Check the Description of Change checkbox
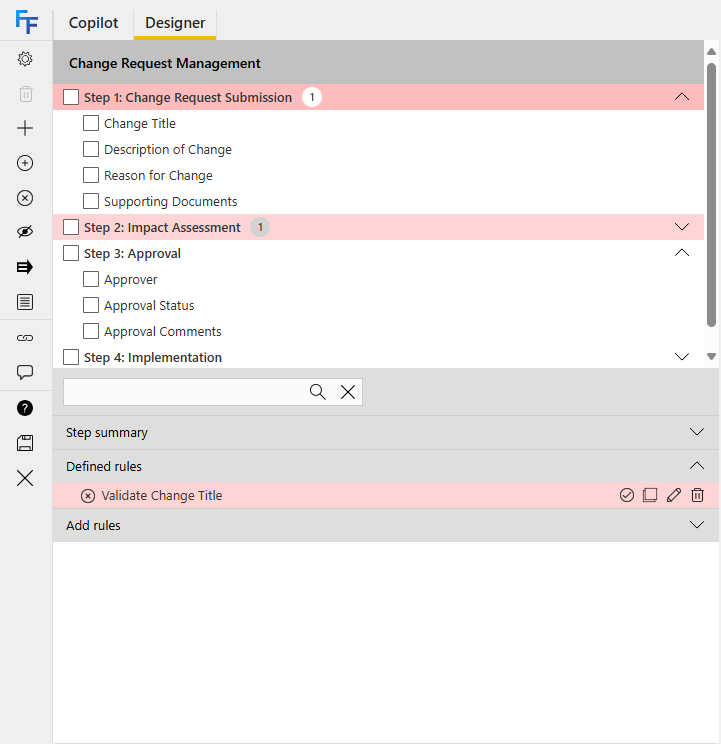Viewport: 721px width, 744px height. click(91, 149)
